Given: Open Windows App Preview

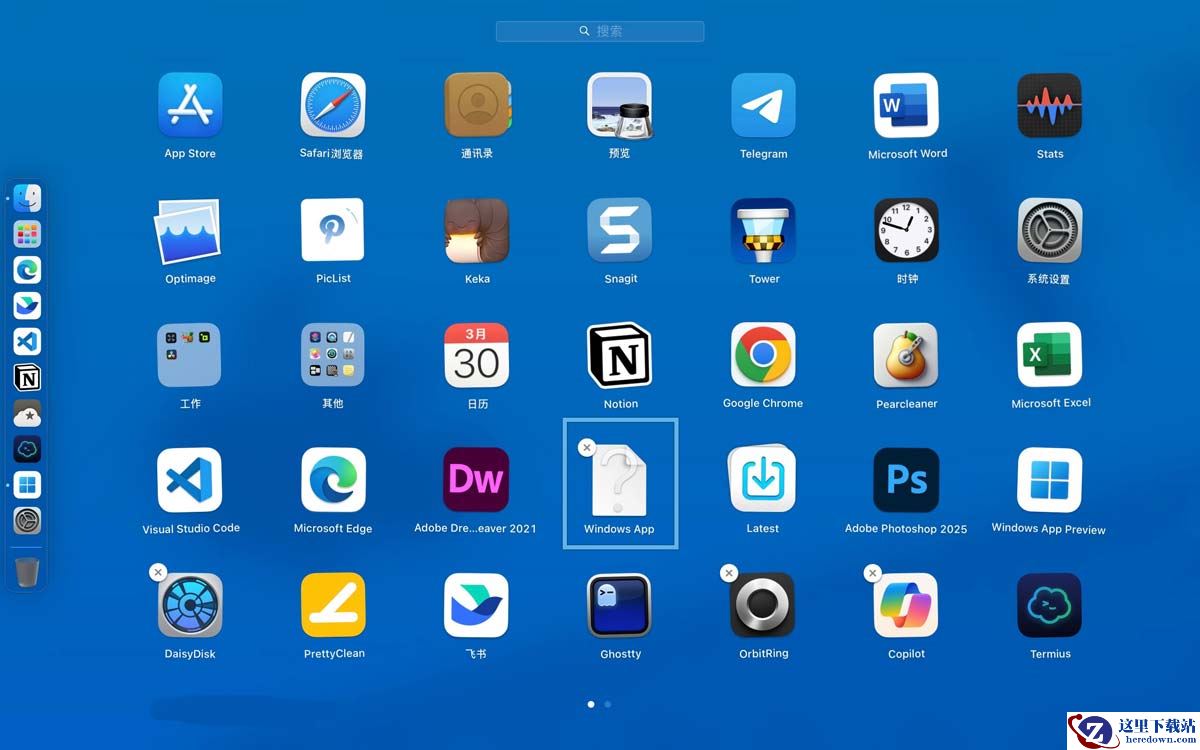Looking at the screenshot, I should (1050, 480).
